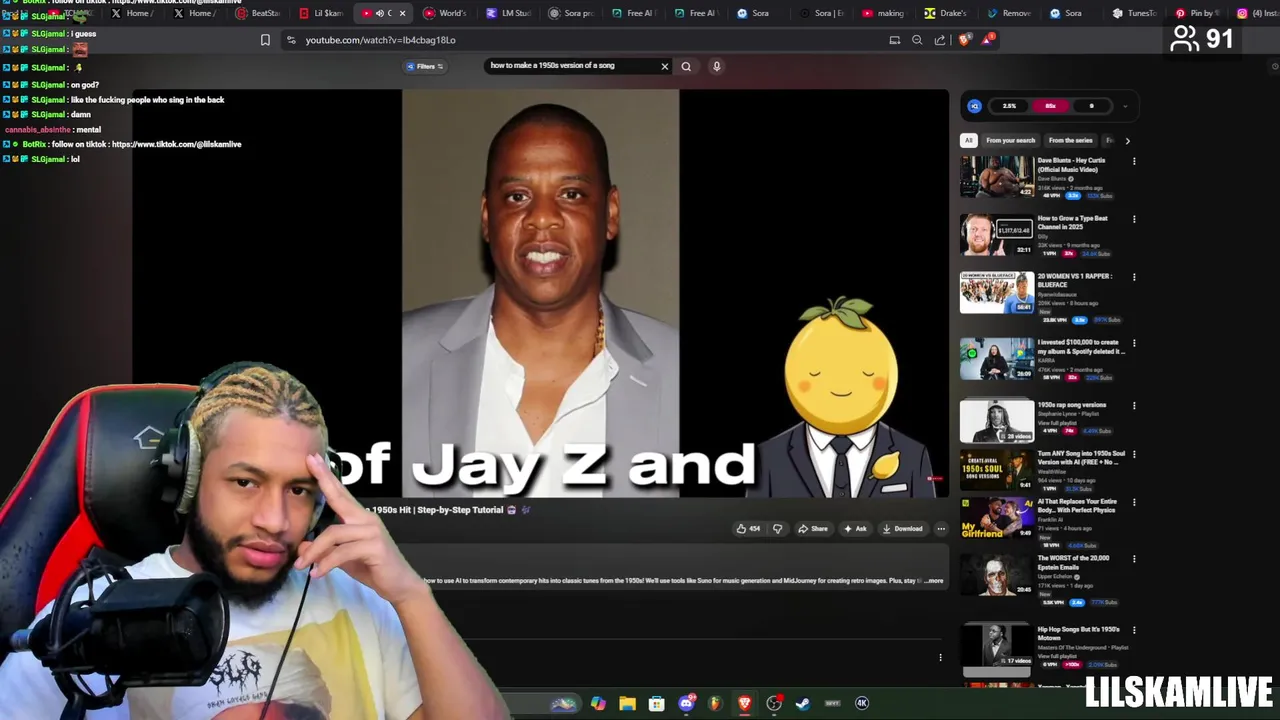The height and width of the screenshot is (720, 1280).
Task: Click the blue extension logo in the stats bar
Action: 975,106
